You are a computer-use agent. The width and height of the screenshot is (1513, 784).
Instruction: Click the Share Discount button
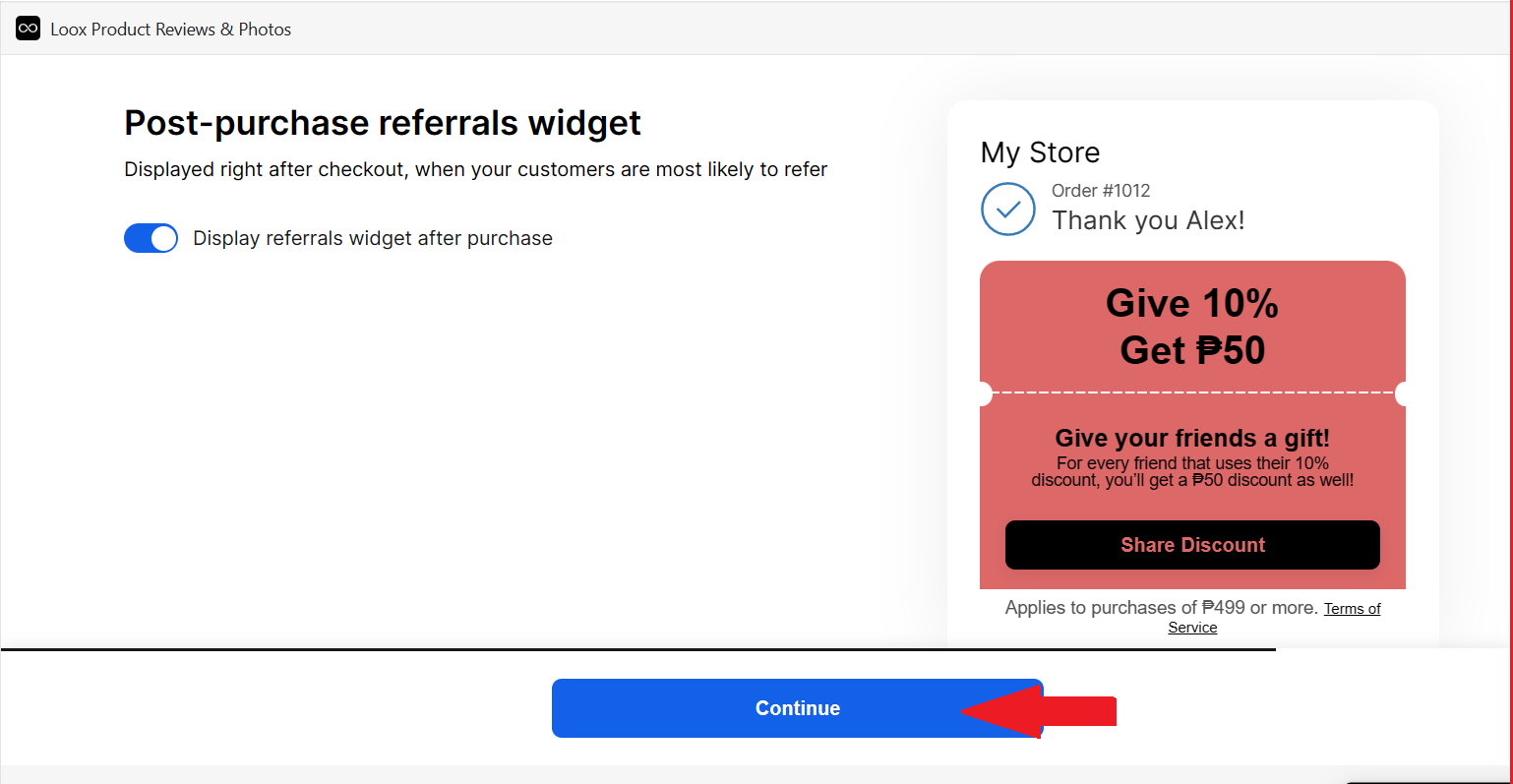coord(1192,545)
